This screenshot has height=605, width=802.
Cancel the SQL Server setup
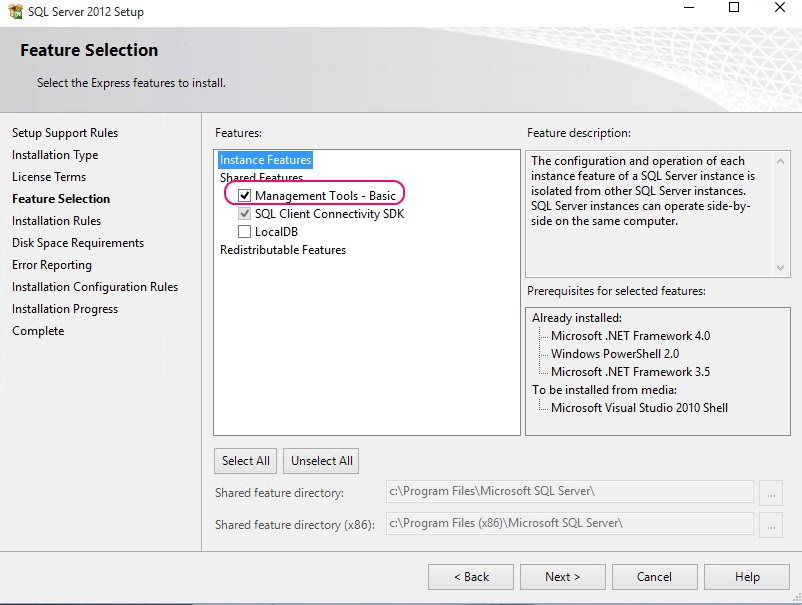click(x=655, y=577)
